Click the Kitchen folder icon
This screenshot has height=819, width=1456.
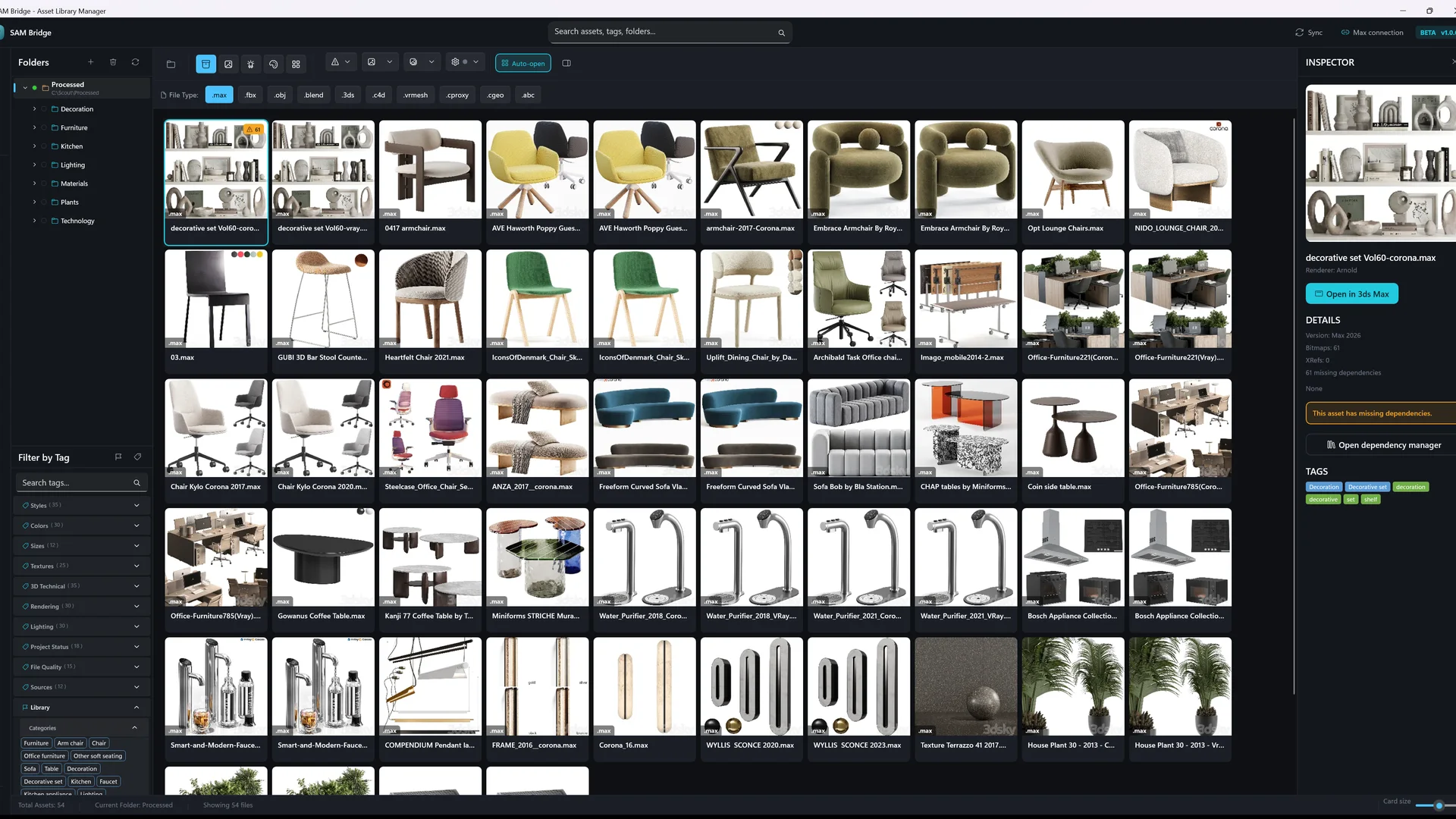(55, 146)
